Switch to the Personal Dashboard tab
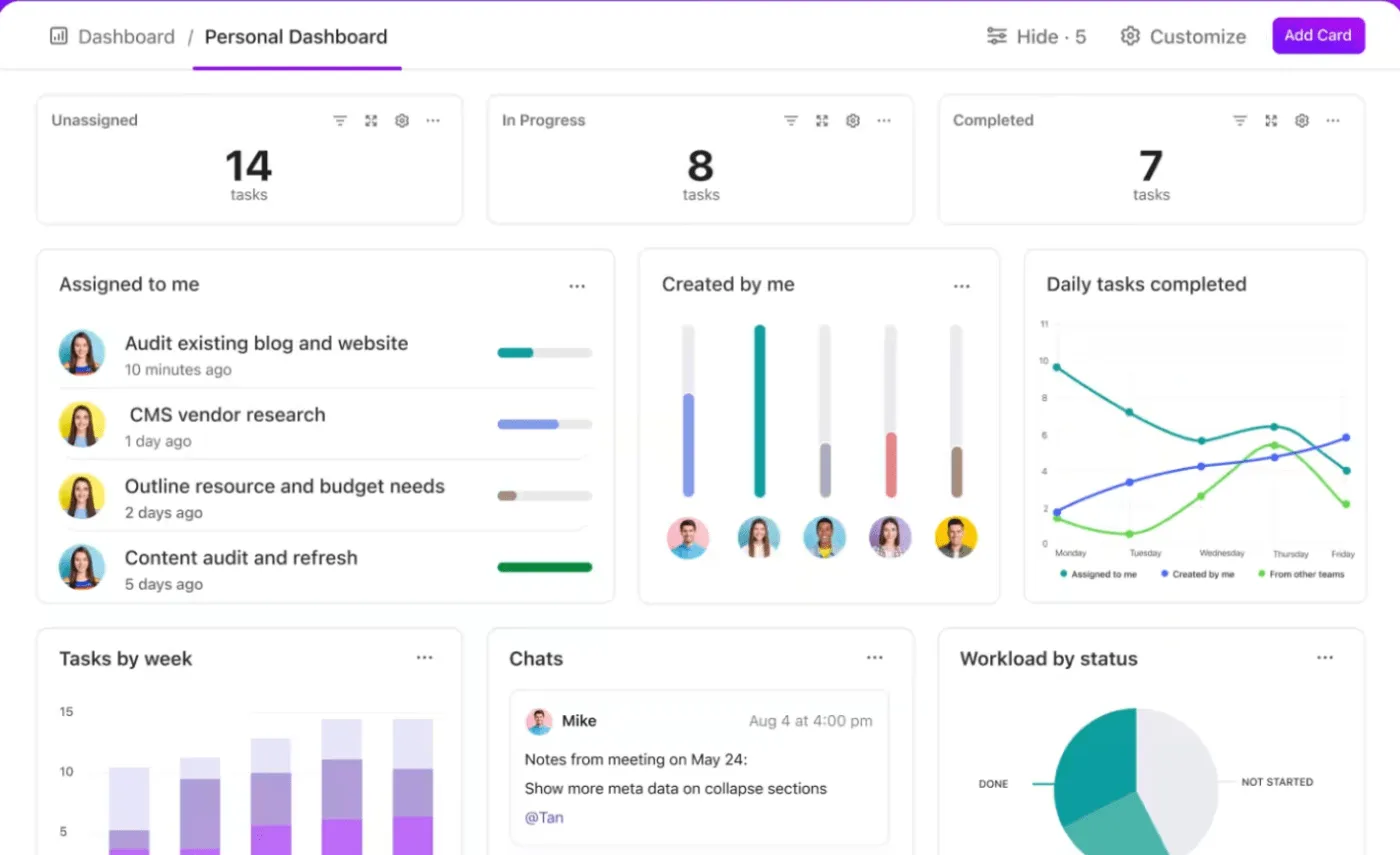 [x=296, y=37]
